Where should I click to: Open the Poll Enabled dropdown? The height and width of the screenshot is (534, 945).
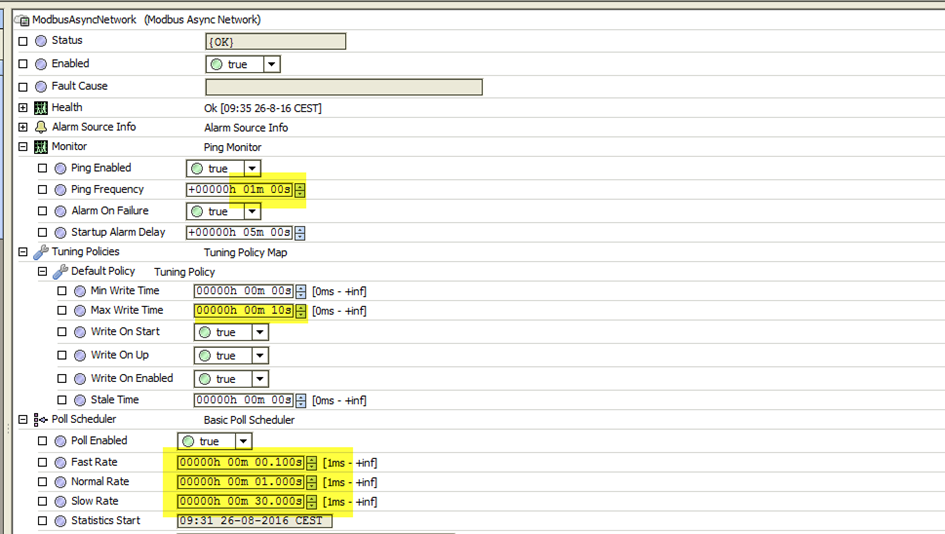click(243, 441)
